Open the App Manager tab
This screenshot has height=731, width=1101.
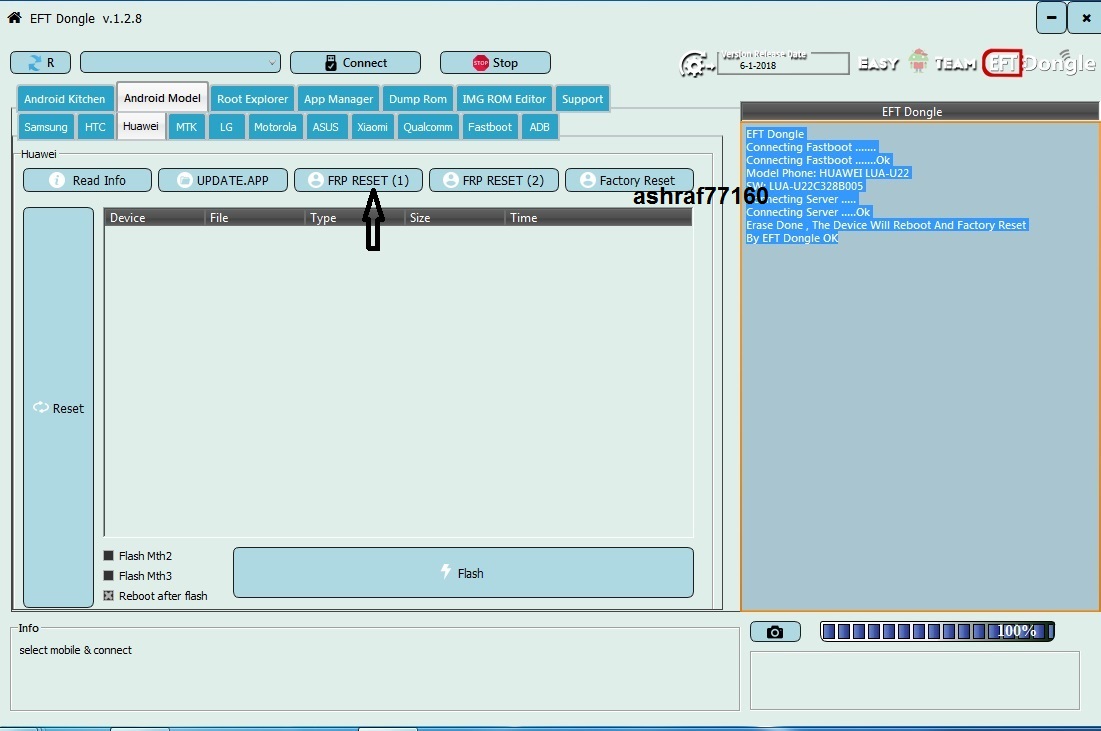(x=338, y=99)
